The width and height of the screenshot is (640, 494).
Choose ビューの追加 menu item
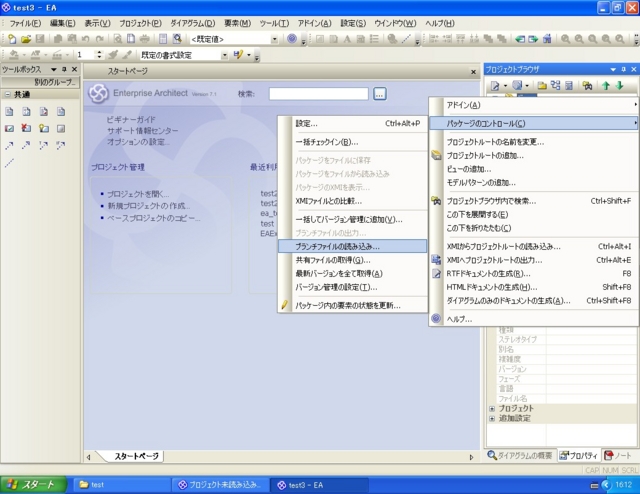point(534,169)
